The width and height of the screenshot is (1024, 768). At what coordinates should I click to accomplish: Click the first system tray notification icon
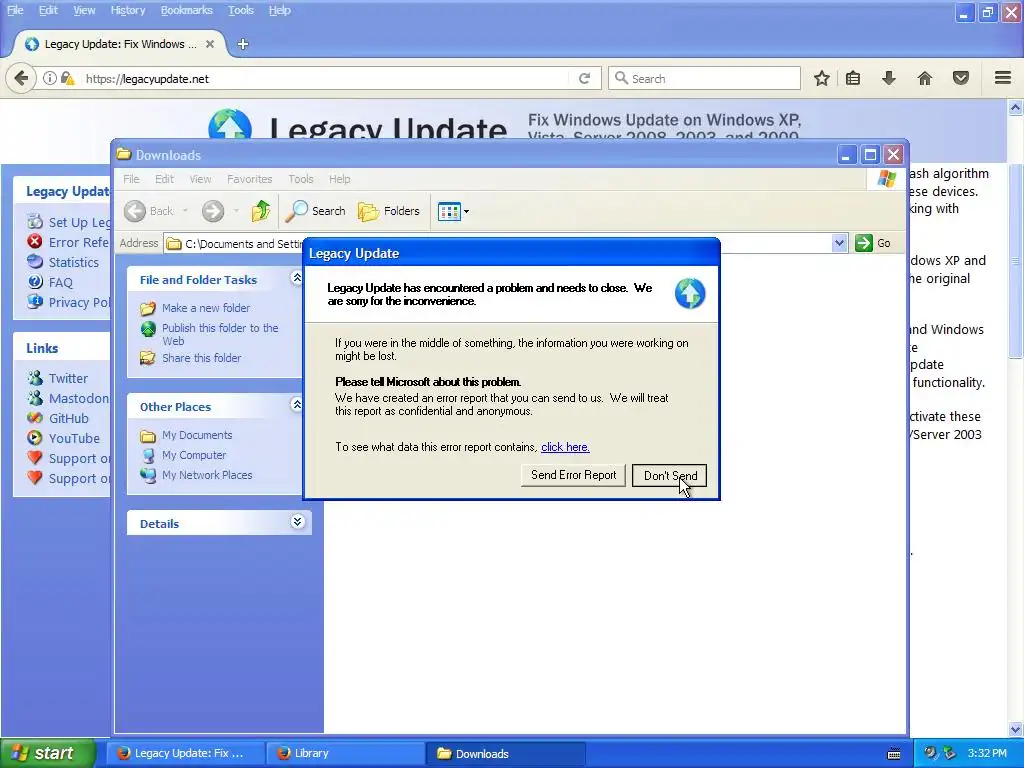[929, 753]
